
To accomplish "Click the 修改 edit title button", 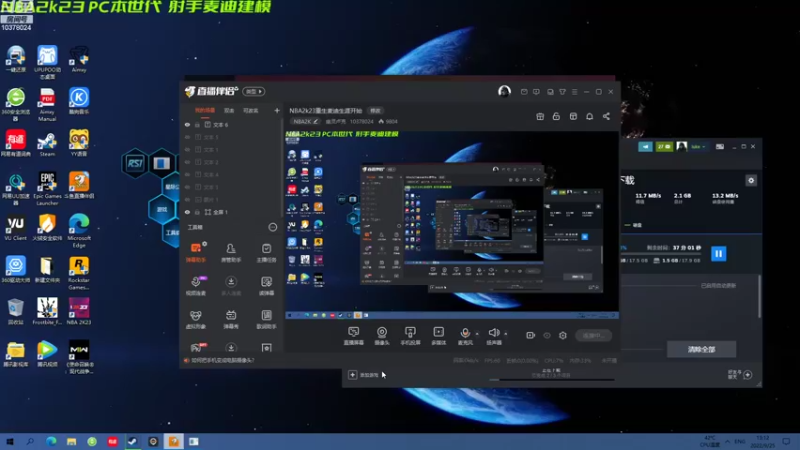I will (376, 111).
